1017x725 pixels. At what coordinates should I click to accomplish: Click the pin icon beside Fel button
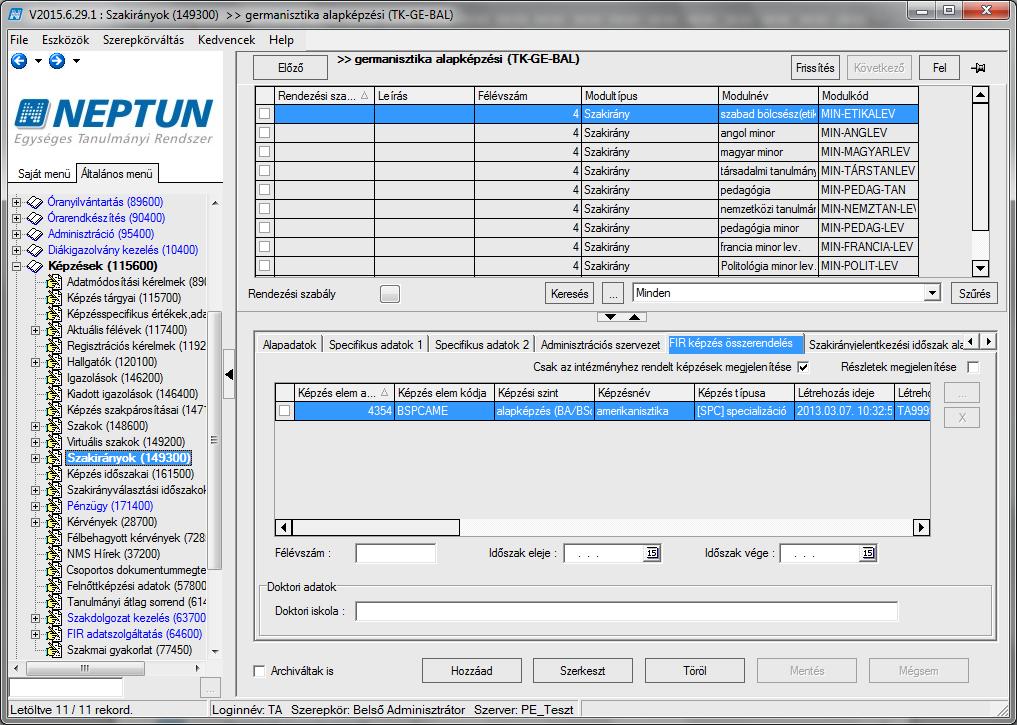(978, 68)
